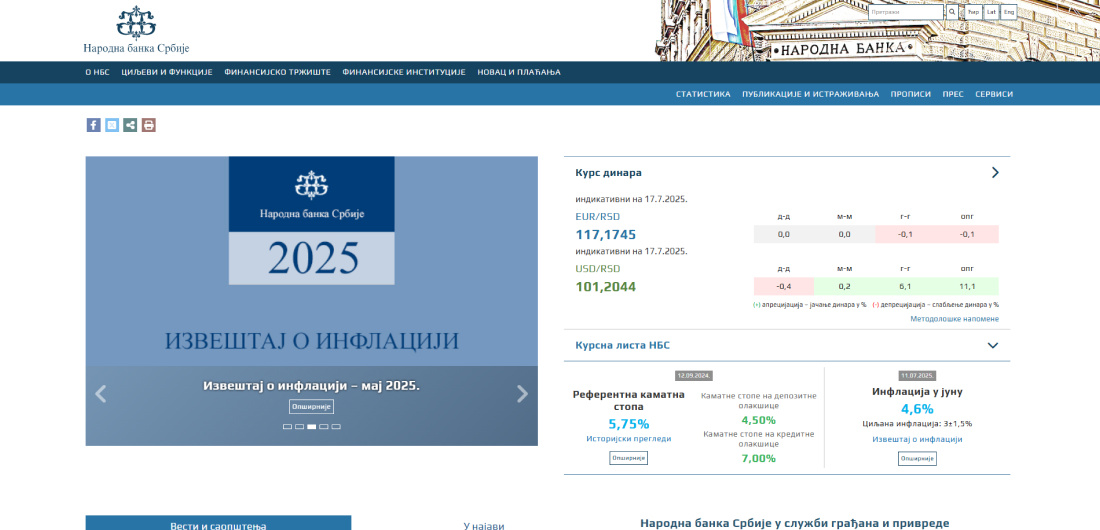
Task: Click the search magnifier icon
Action: coord(952,12)
